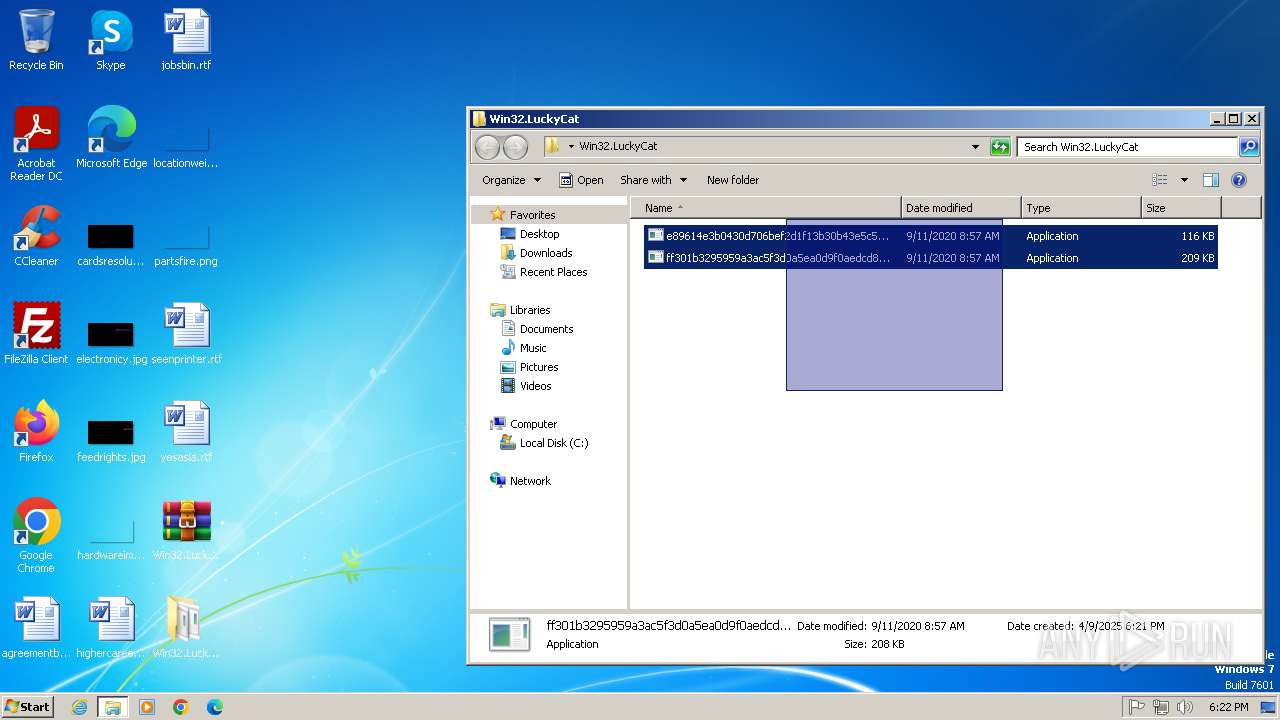This screenshot has height=720, width=1280.
Task: Click the search magnifier icon
Action: (x=1249, y=147)
